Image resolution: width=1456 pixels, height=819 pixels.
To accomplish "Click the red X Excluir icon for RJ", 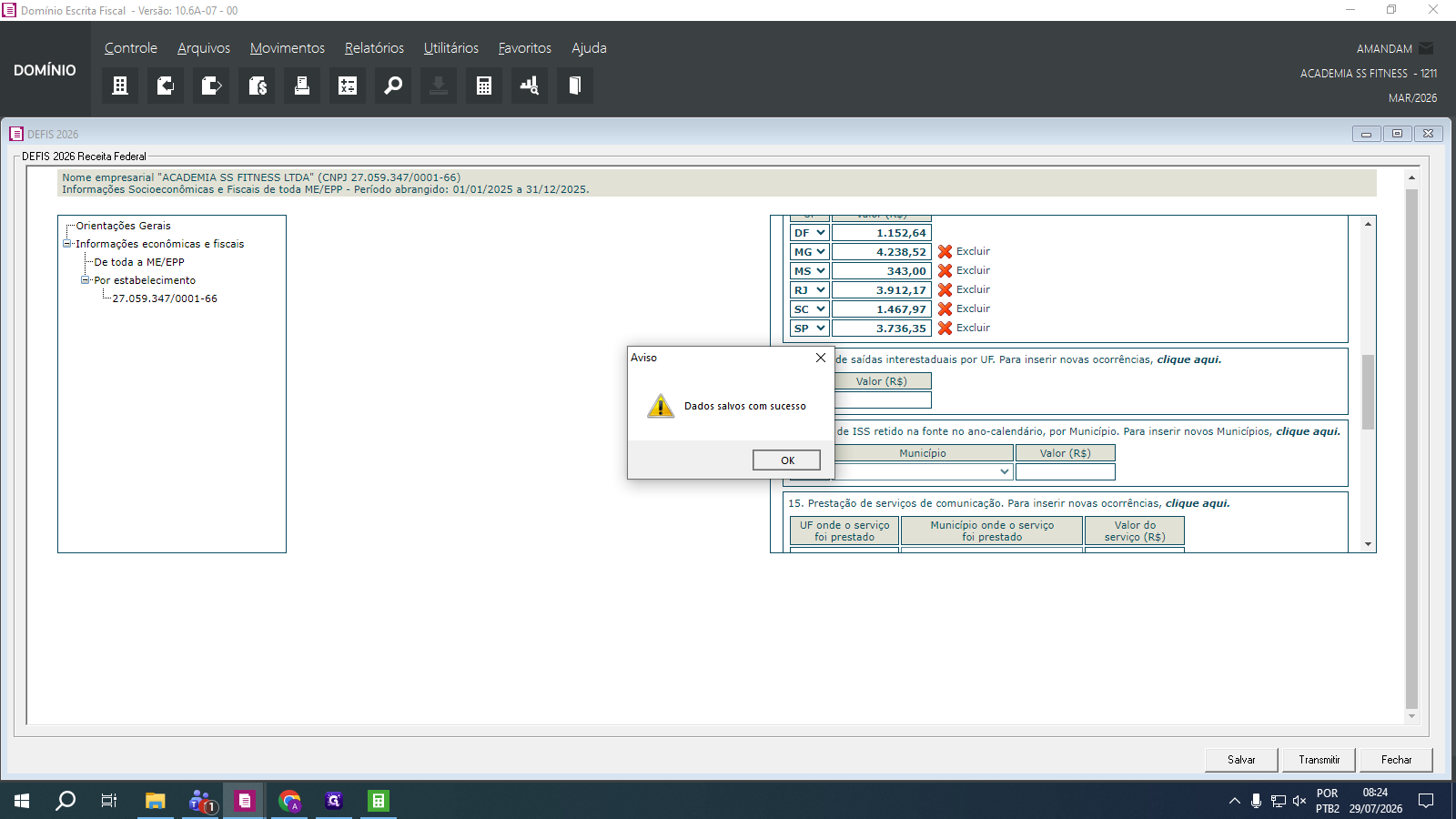I will pos(945,290).
